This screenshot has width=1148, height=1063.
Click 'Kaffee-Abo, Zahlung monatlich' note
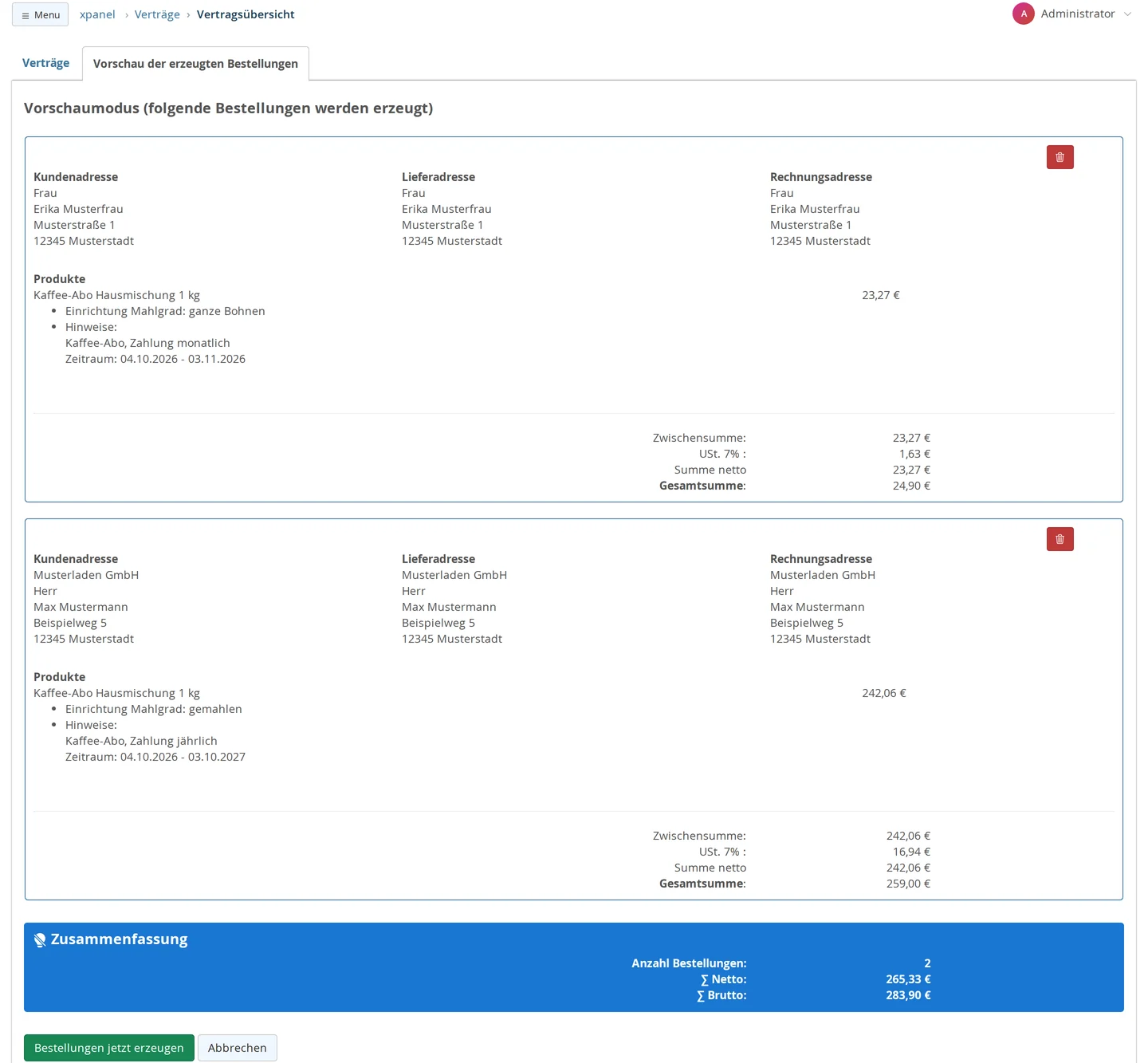point(147,343)
